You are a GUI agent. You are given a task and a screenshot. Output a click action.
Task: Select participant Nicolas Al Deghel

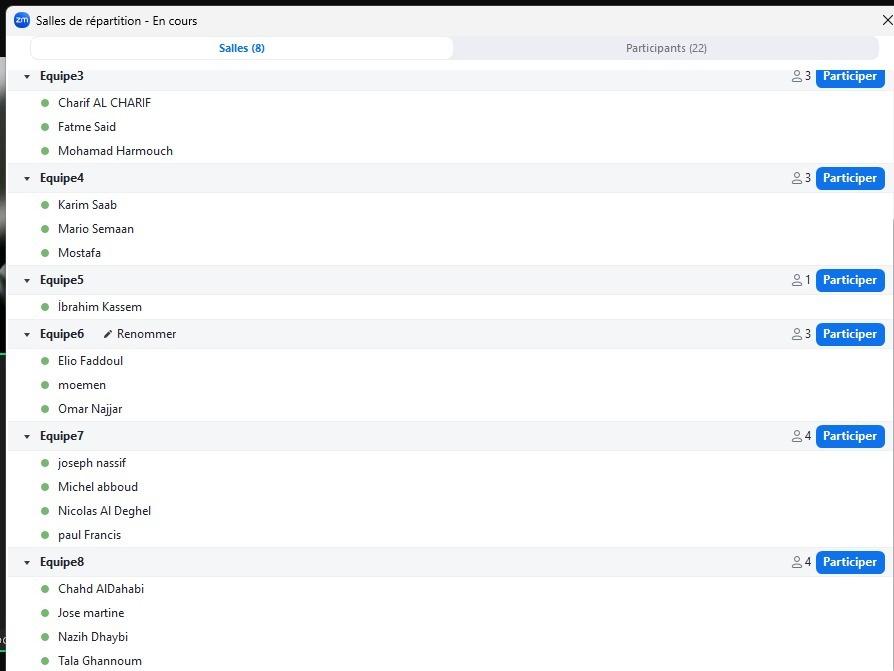coord(104,511)
